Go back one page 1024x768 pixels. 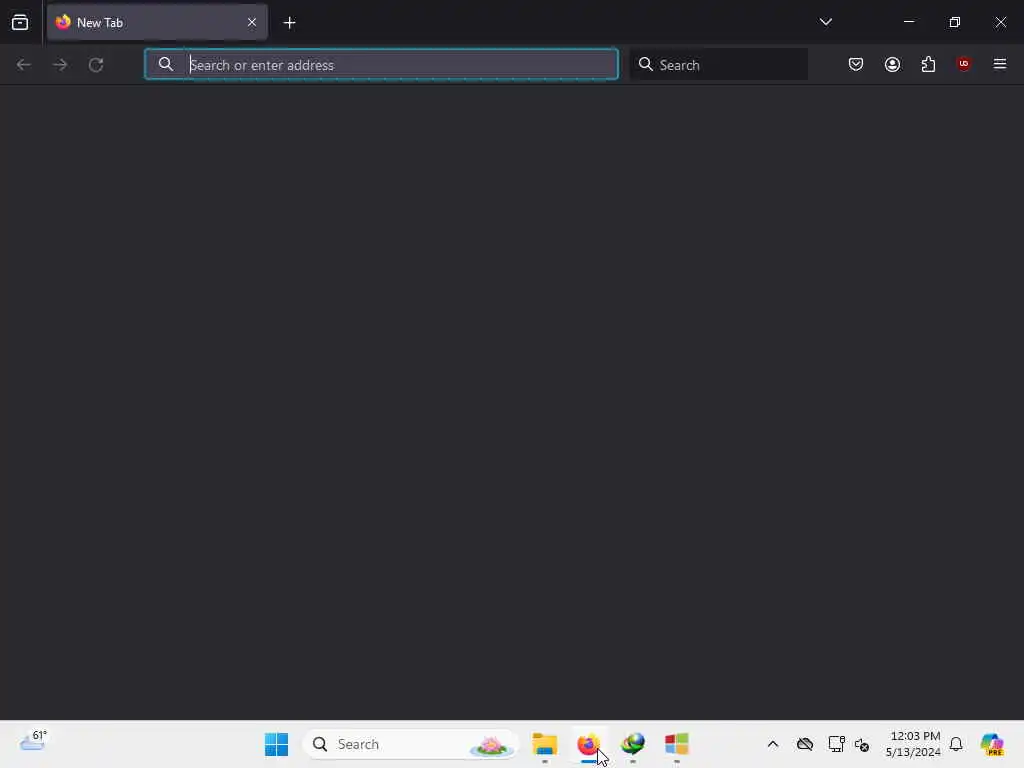24,65
